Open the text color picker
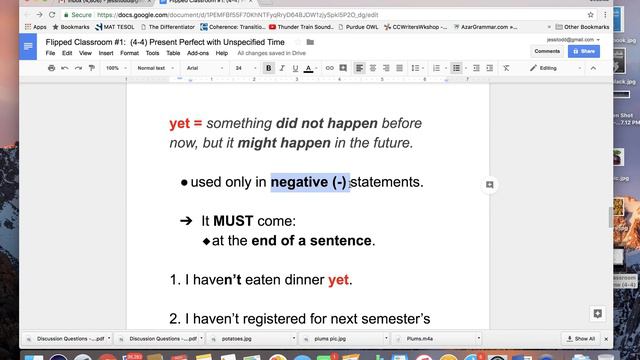Screen dimensions: 640x360 click(309, 68)
